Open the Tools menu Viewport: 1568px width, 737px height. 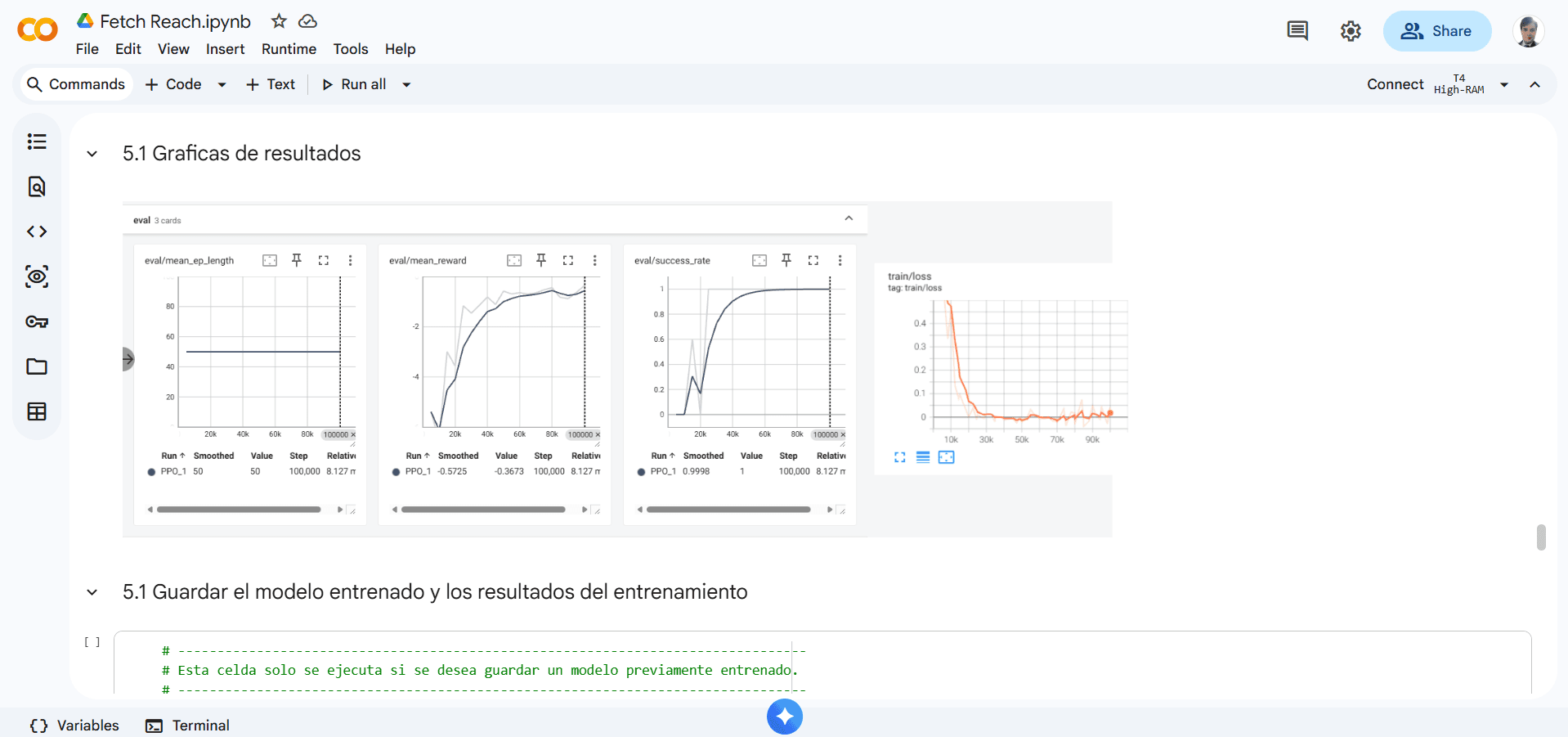pos(350,49)
